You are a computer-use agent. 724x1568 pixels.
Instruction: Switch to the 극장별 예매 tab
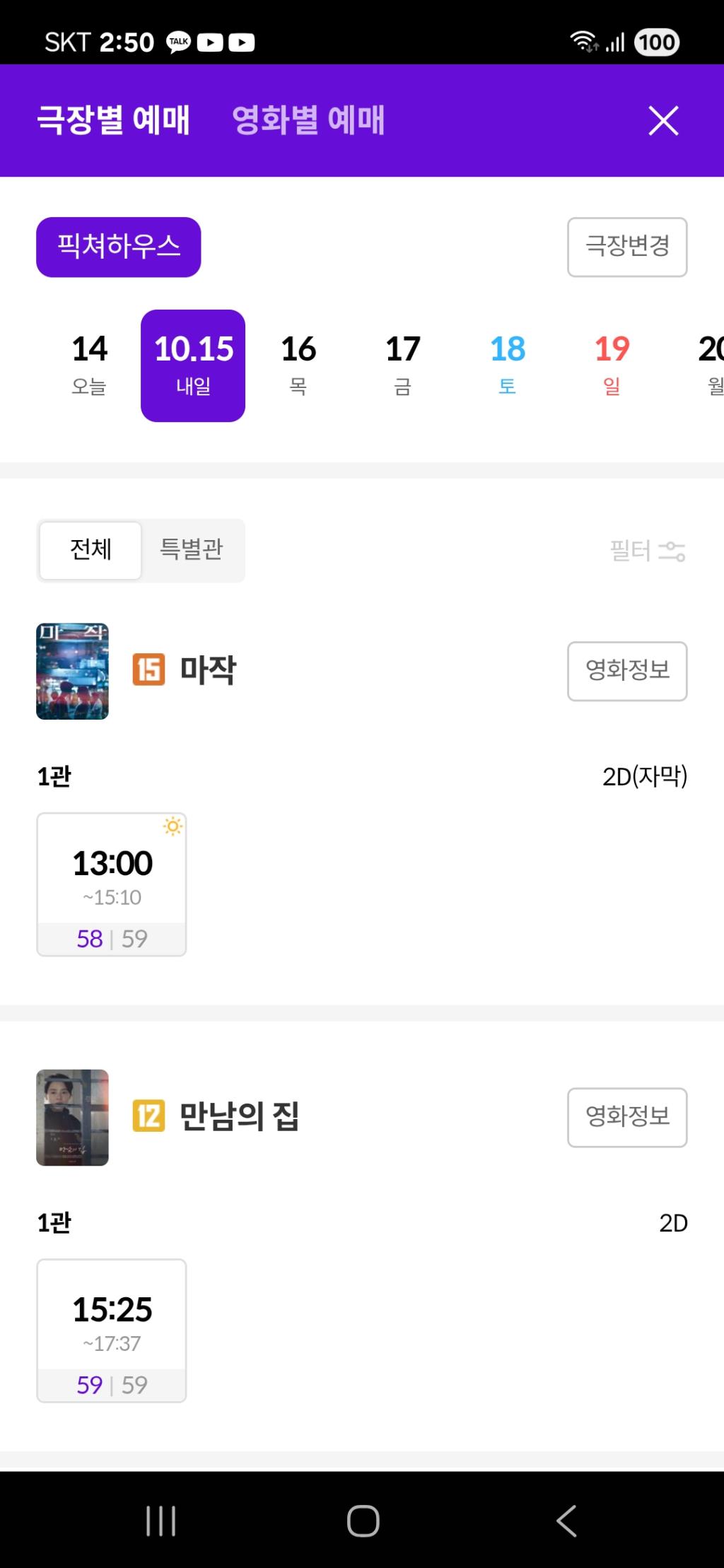pos(113,120)
